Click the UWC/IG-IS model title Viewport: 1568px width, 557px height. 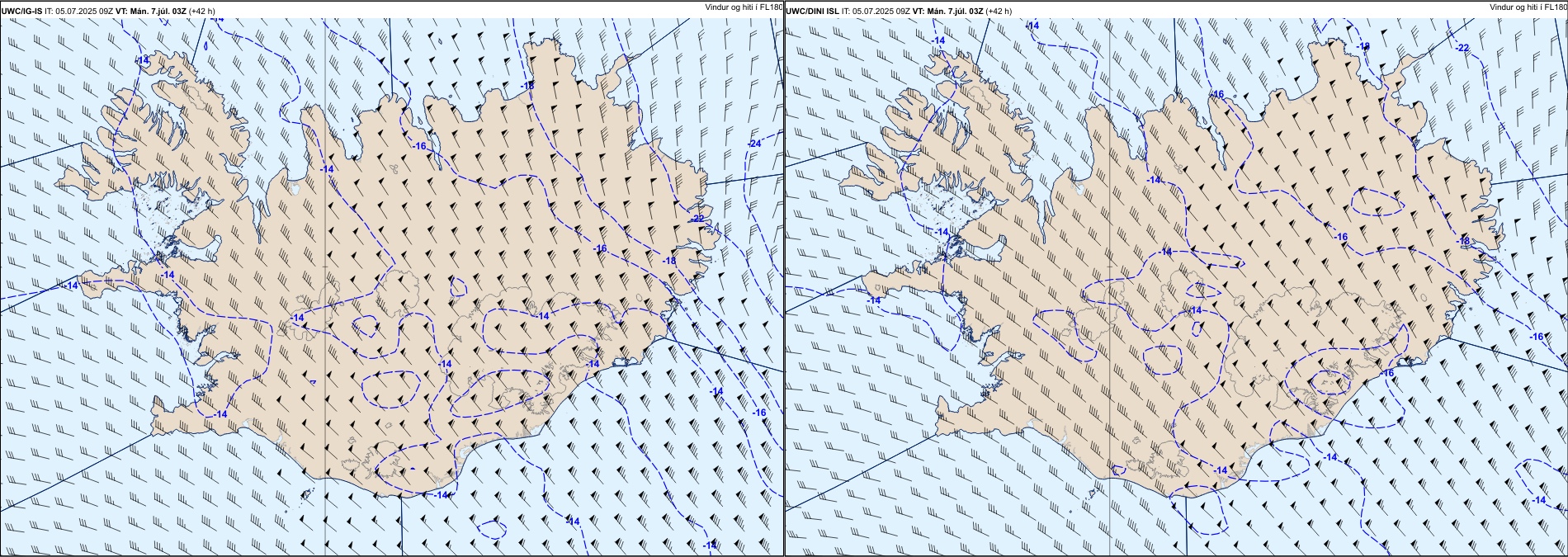(x=22, y=12)
